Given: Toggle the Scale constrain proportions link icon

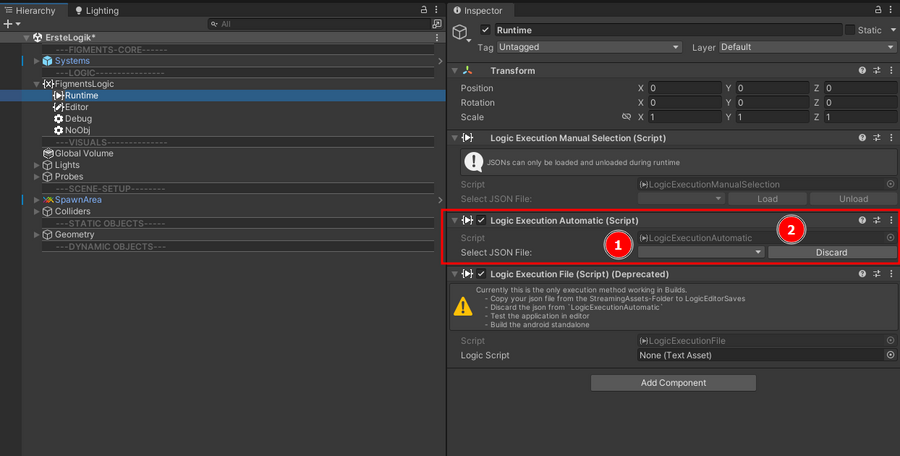Looking at the screenshot, I should [626, 117].
